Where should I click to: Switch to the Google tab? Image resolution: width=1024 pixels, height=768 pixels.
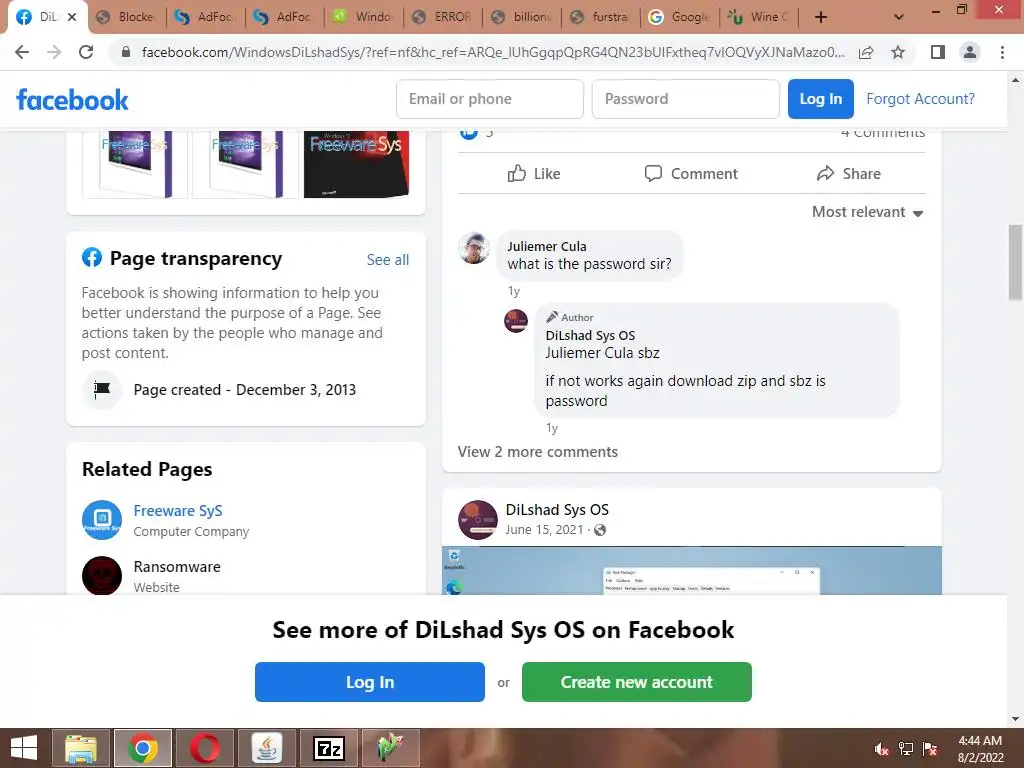tap(680, 18)
